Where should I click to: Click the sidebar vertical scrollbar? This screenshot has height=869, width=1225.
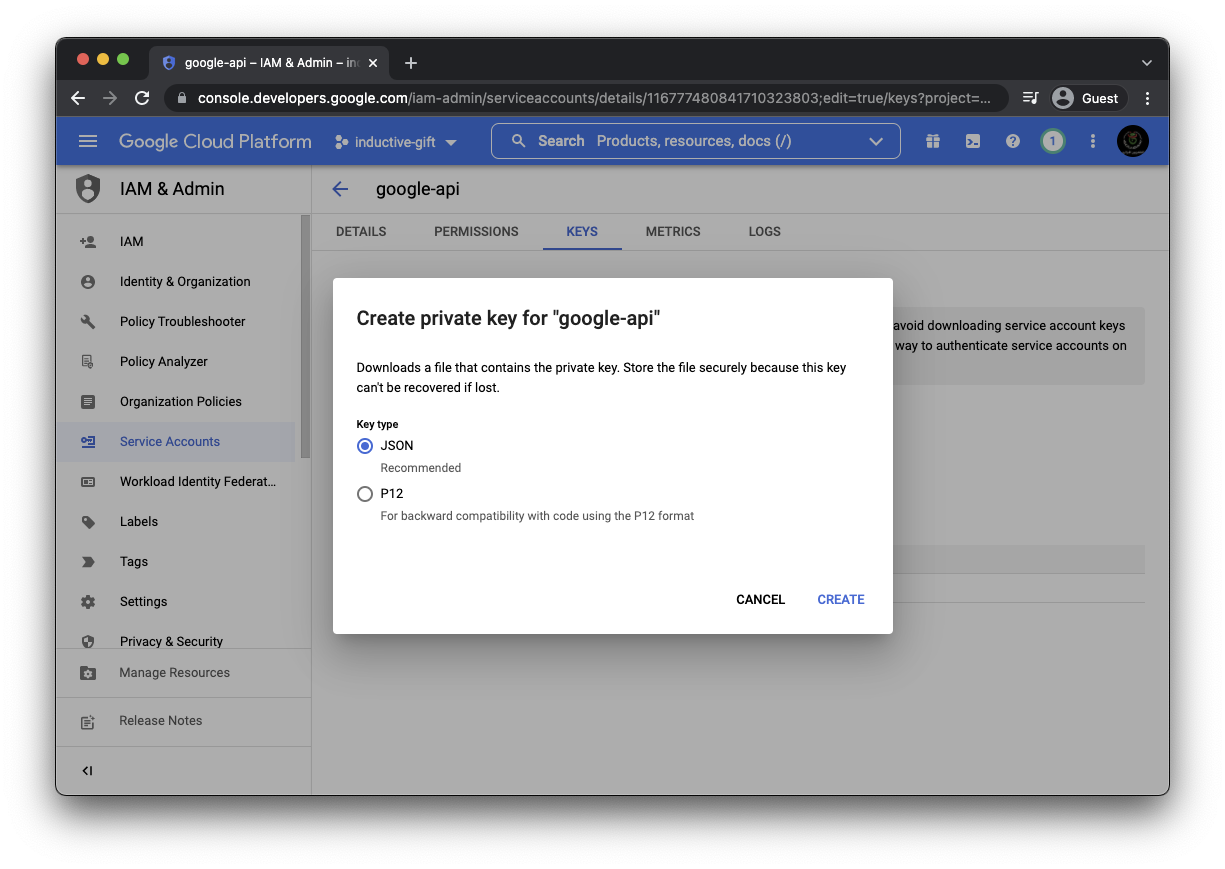pos(306,337)
